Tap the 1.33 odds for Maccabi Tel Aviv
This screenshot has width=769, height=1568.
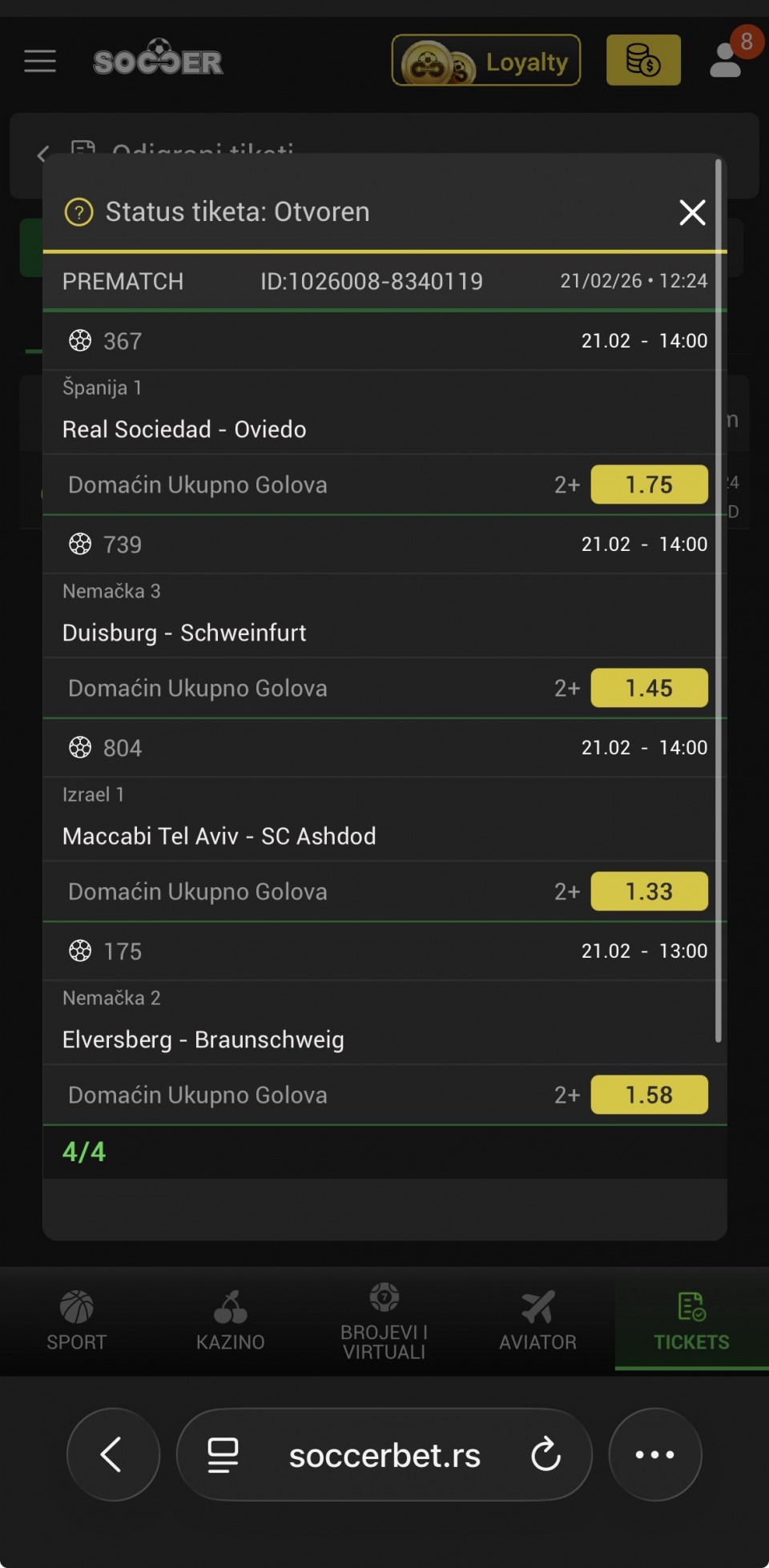(649, 891)
